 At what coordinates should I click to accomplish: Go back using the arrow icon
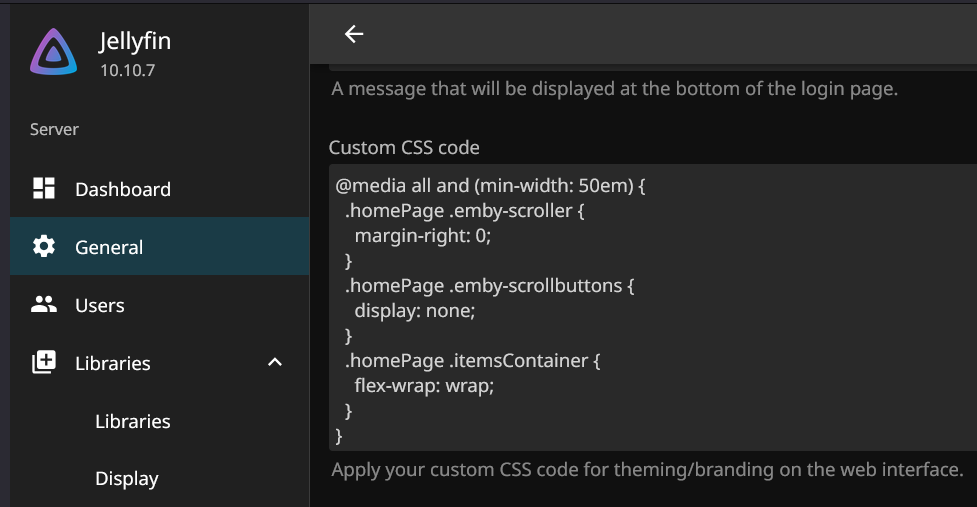[354, 34]
